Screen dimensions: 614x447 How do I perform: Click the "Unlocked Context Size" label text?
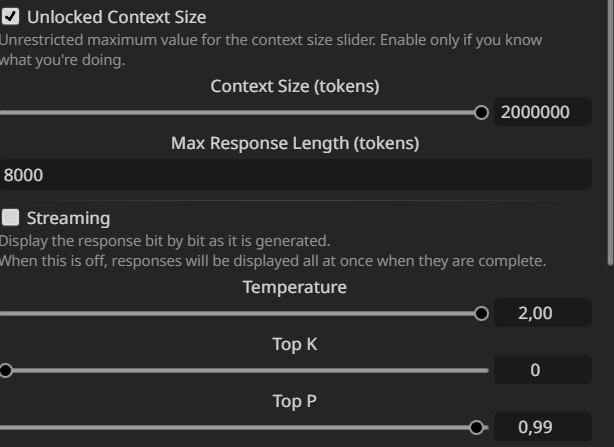[116, 17]
